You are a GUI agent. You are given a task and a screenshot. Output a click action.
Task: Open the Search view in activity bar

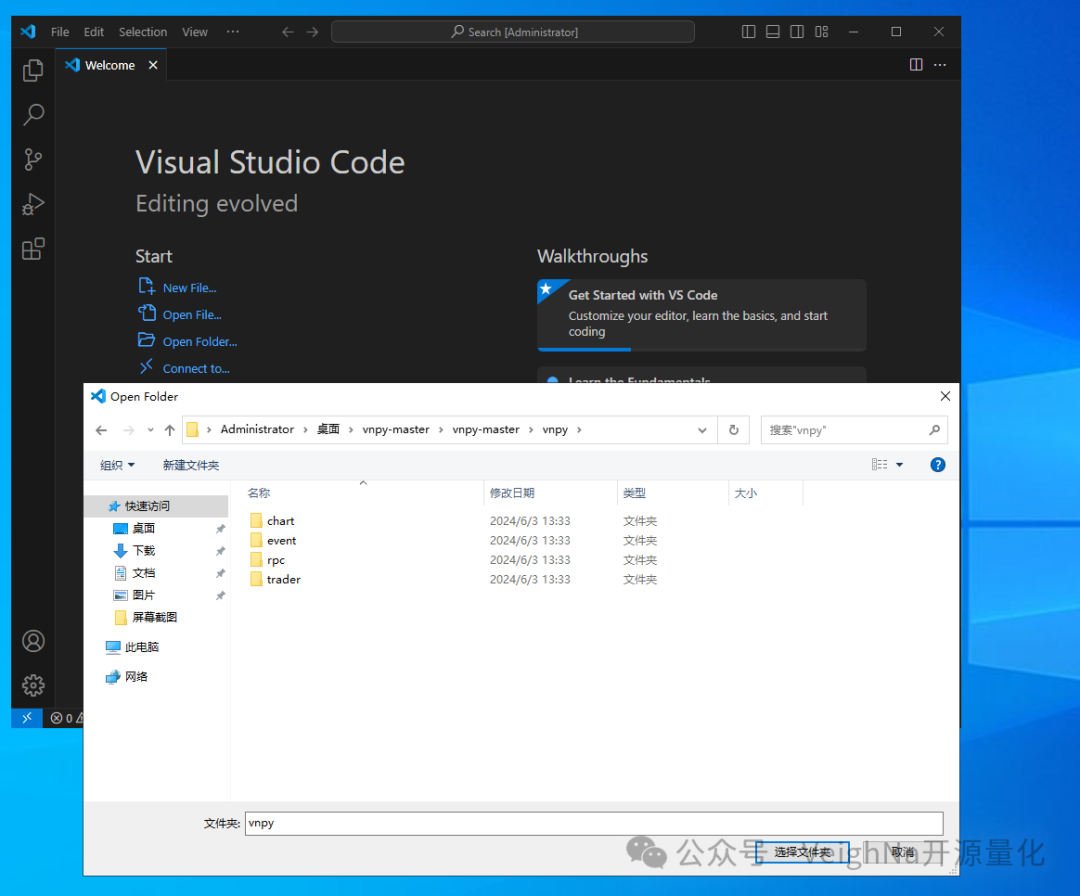point(33,115)
